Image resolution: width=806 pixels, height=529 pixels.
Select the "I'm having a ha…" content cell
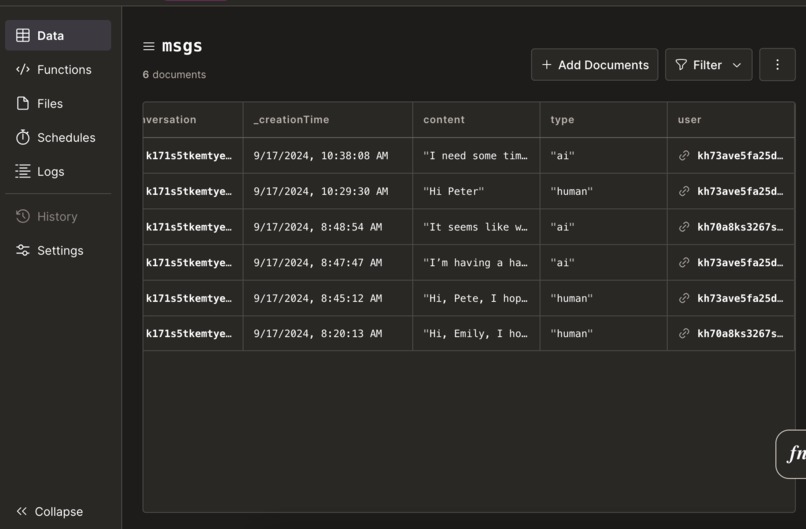pos(477,262)
